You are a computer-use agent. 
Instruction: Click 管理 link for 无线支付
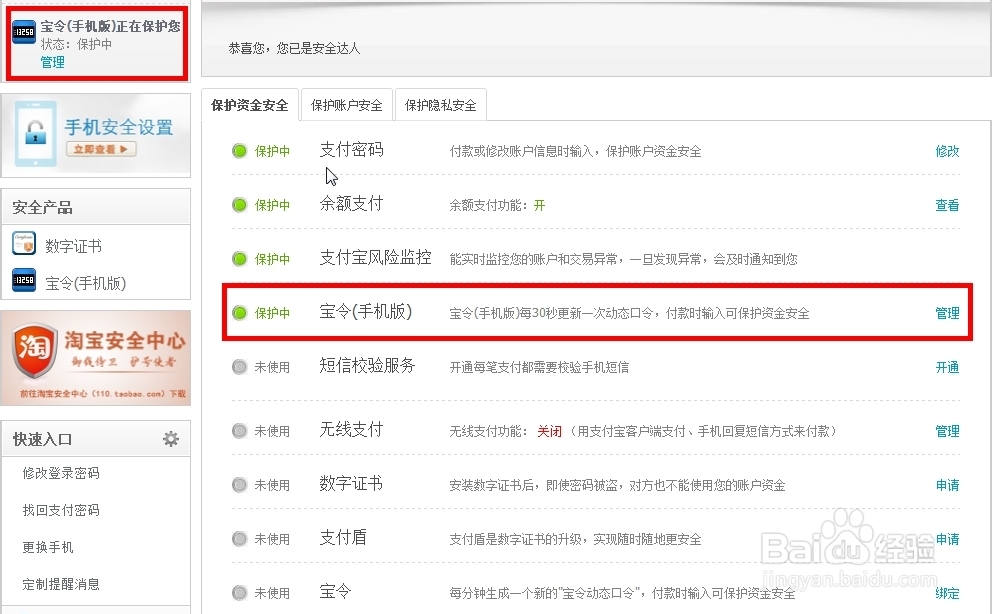[947, 431]
